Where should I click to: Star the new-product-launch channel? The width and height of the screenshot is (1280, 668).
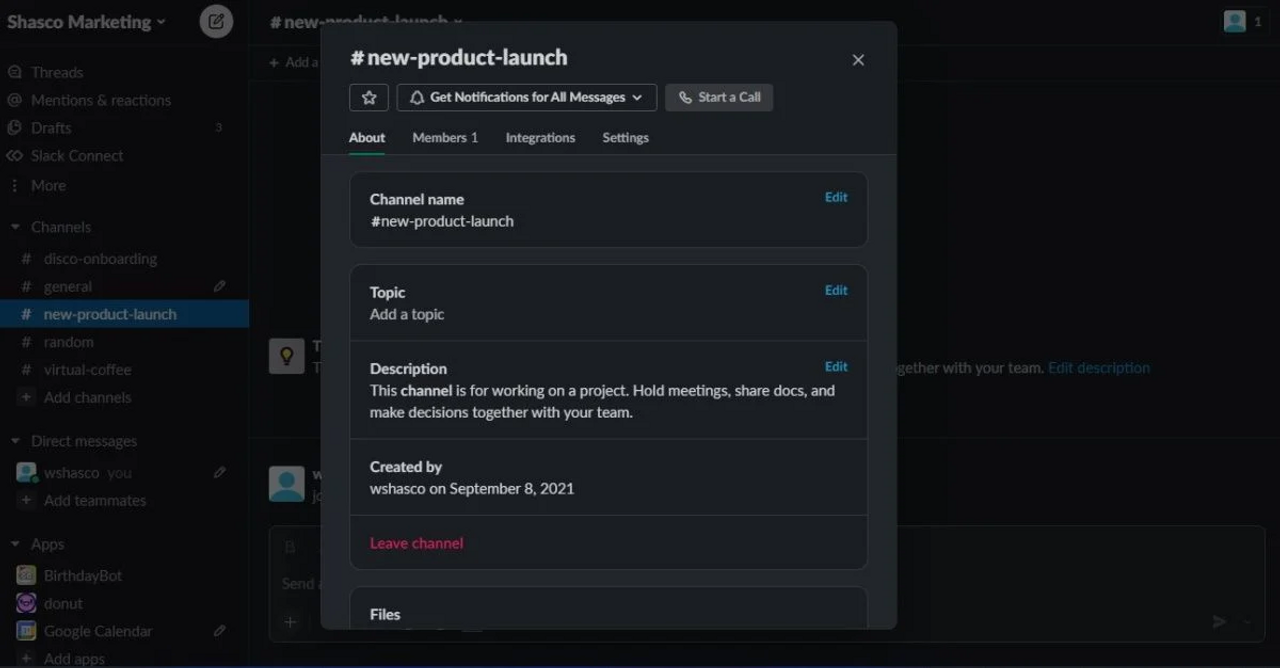tap(368, 97)
